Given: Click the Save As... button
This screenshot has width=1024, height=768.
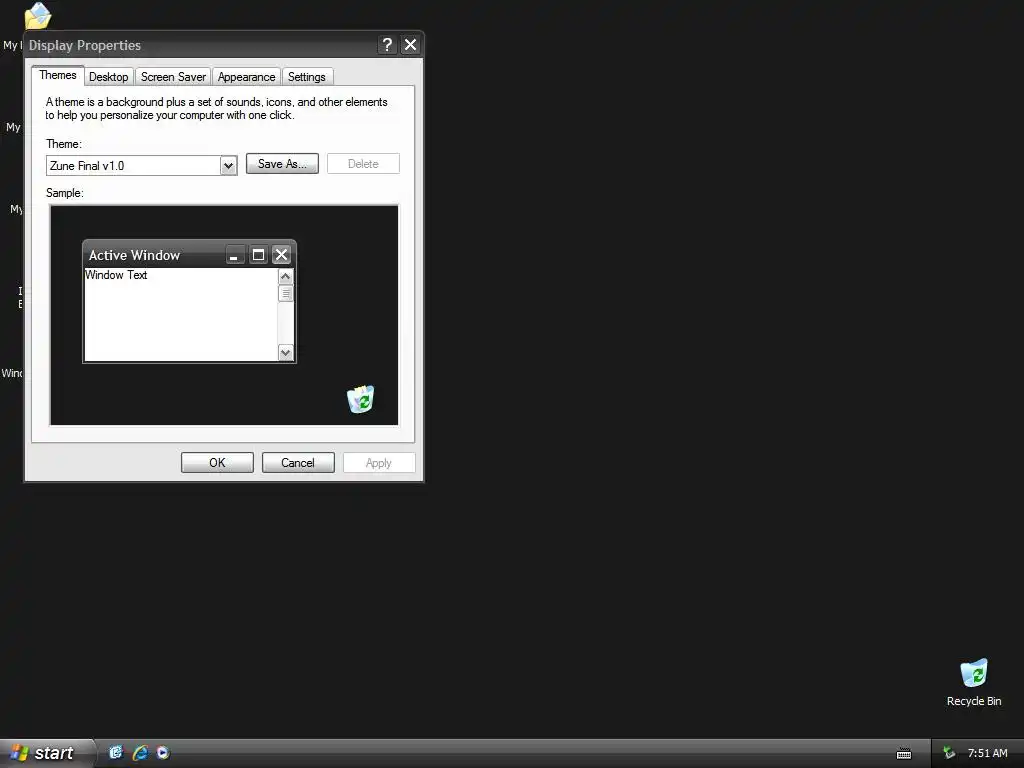Looking at the screenshot, I should [282, 164].
